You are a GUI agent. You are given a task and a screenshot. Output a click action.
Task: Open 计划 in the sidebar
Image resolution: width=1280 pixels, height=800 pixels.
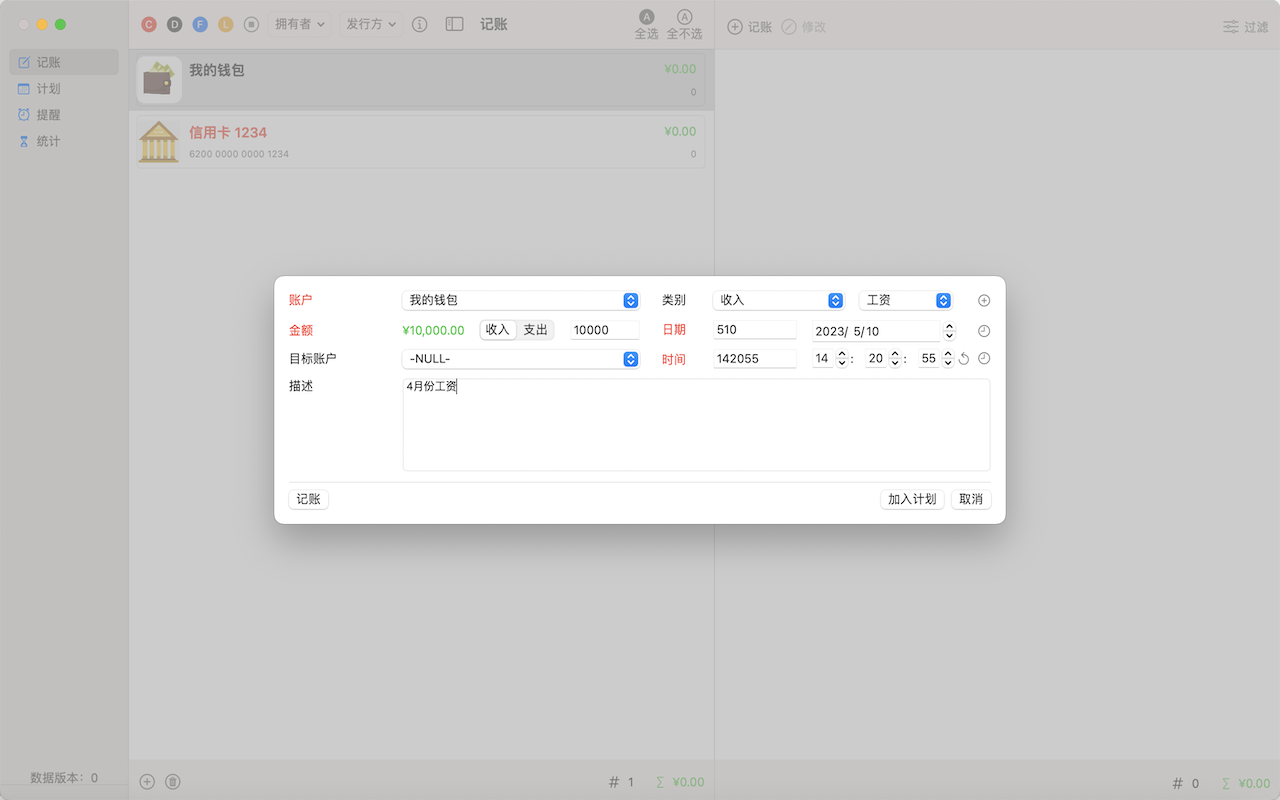tap(64, 89)
